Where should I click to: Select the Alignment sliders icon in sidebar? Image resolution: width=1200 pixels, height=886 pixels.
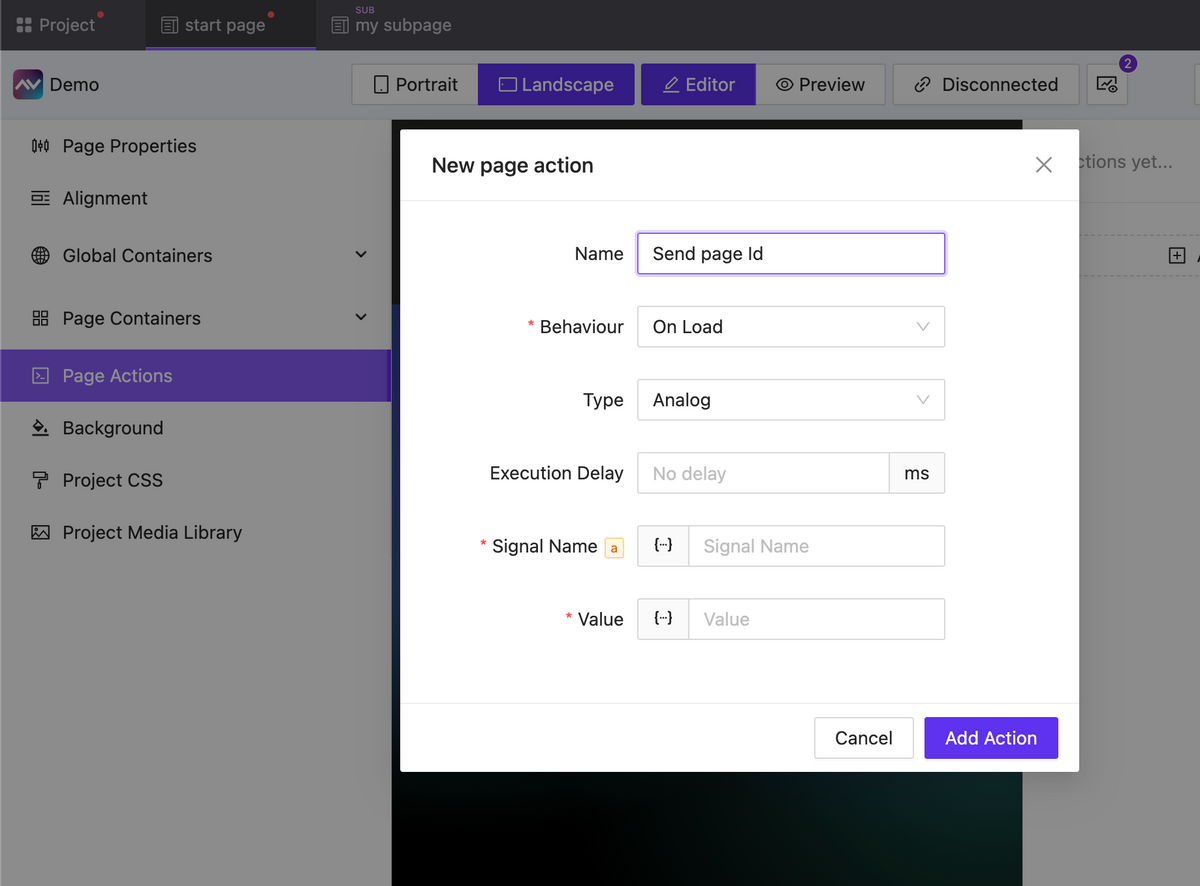point(41,198)
